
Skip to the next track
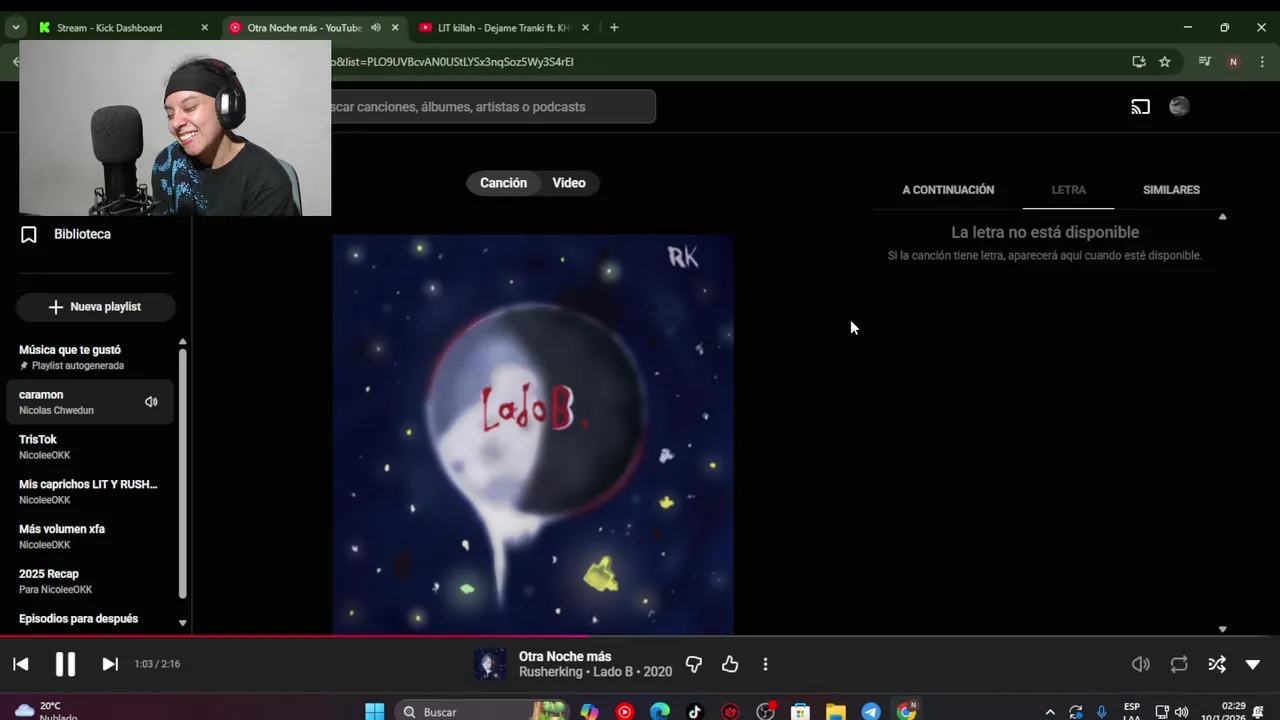tap(110, 664)
